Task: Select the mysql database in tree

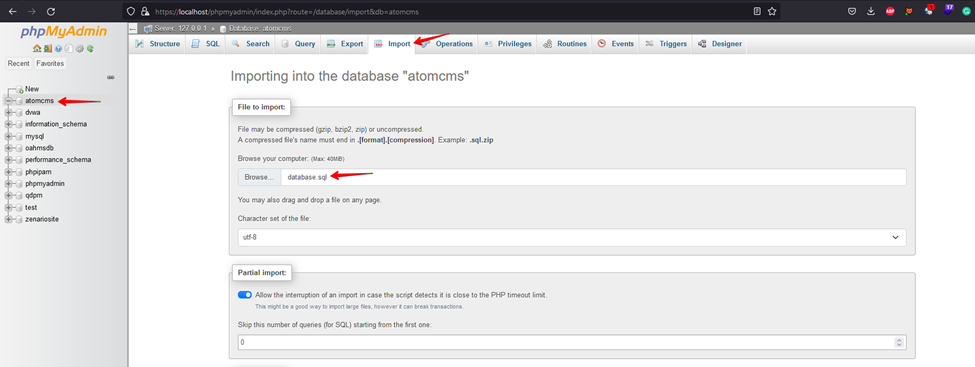Action: pyautogui.click(x=35, y=136)
